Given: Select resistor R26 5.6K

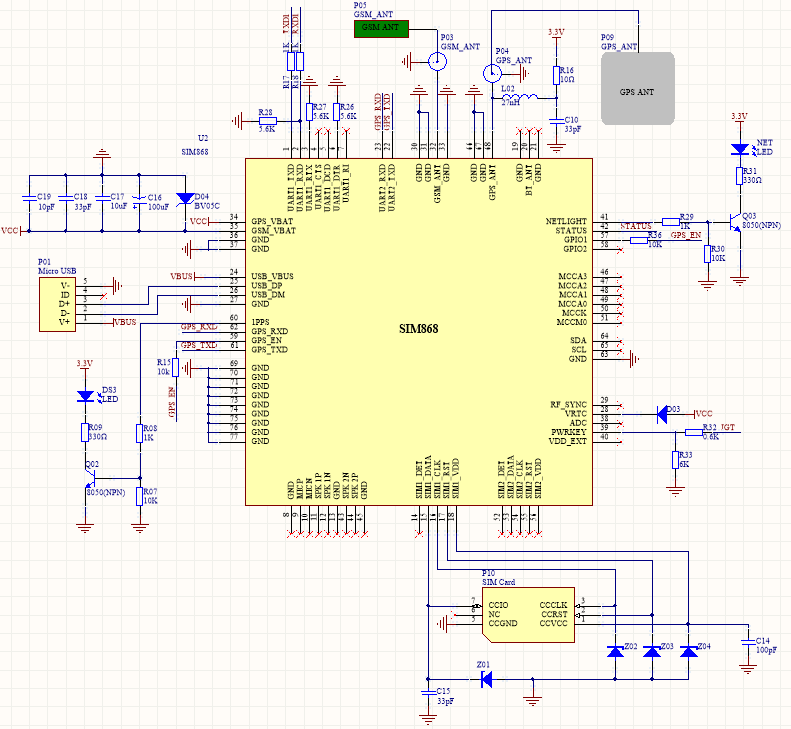Looking at the screenshot, I should pos(336,111).
